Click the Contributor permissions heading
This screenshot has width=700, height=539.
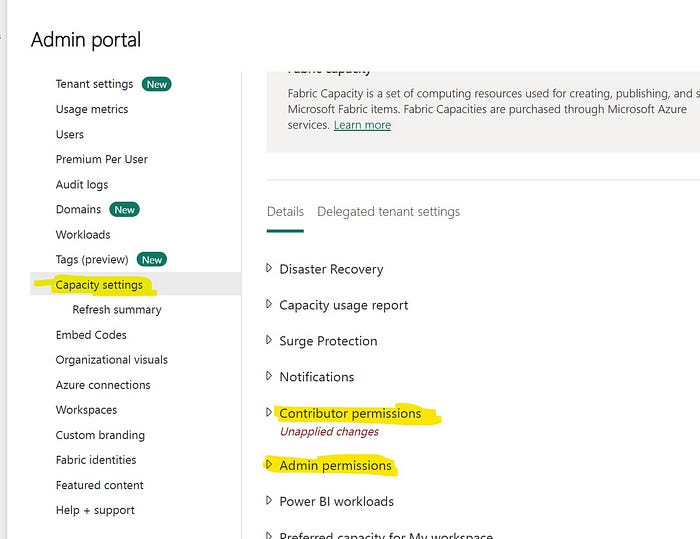tap(350, 414)
